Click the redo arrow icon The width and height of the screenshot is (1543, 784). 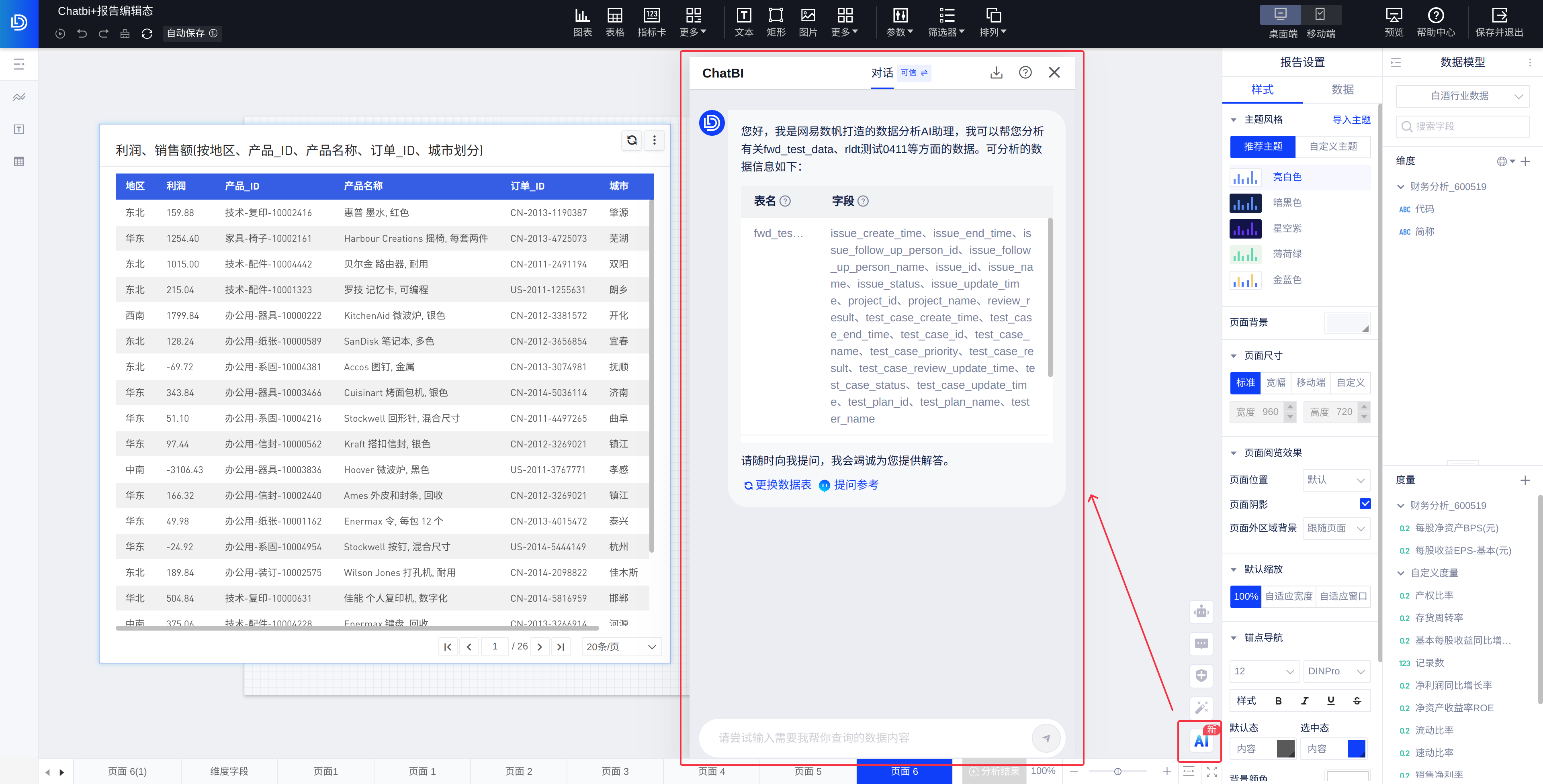[x=104, y=34]
